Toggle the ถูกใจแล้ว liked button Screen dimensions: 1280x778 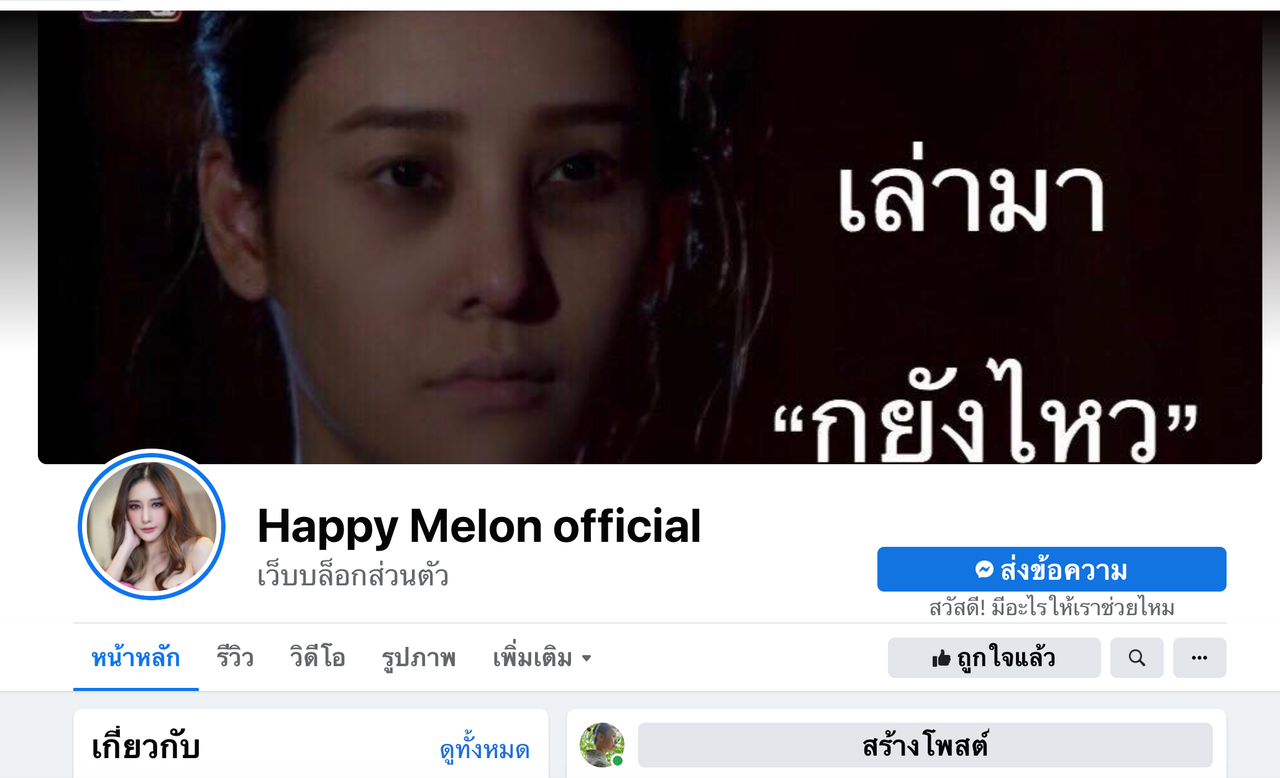[x=994, y=658]
